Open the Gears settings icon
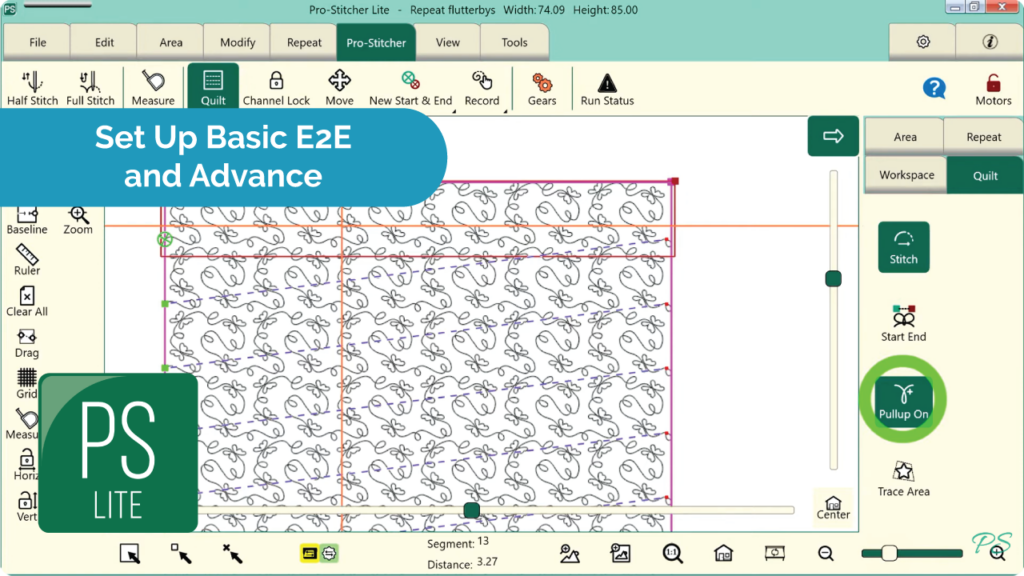The width and height of the screenshot is (1024, 576). (x=542, y=88)
